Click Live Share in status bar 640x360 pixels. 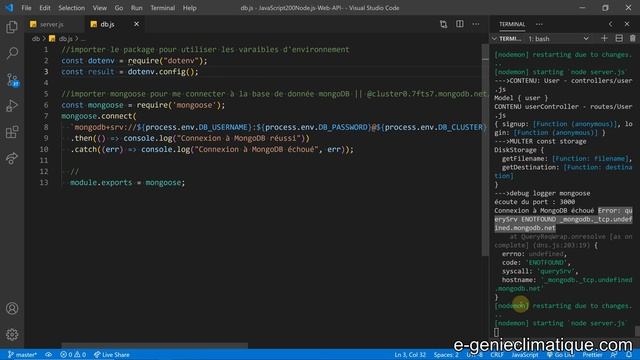pos(112,355)
